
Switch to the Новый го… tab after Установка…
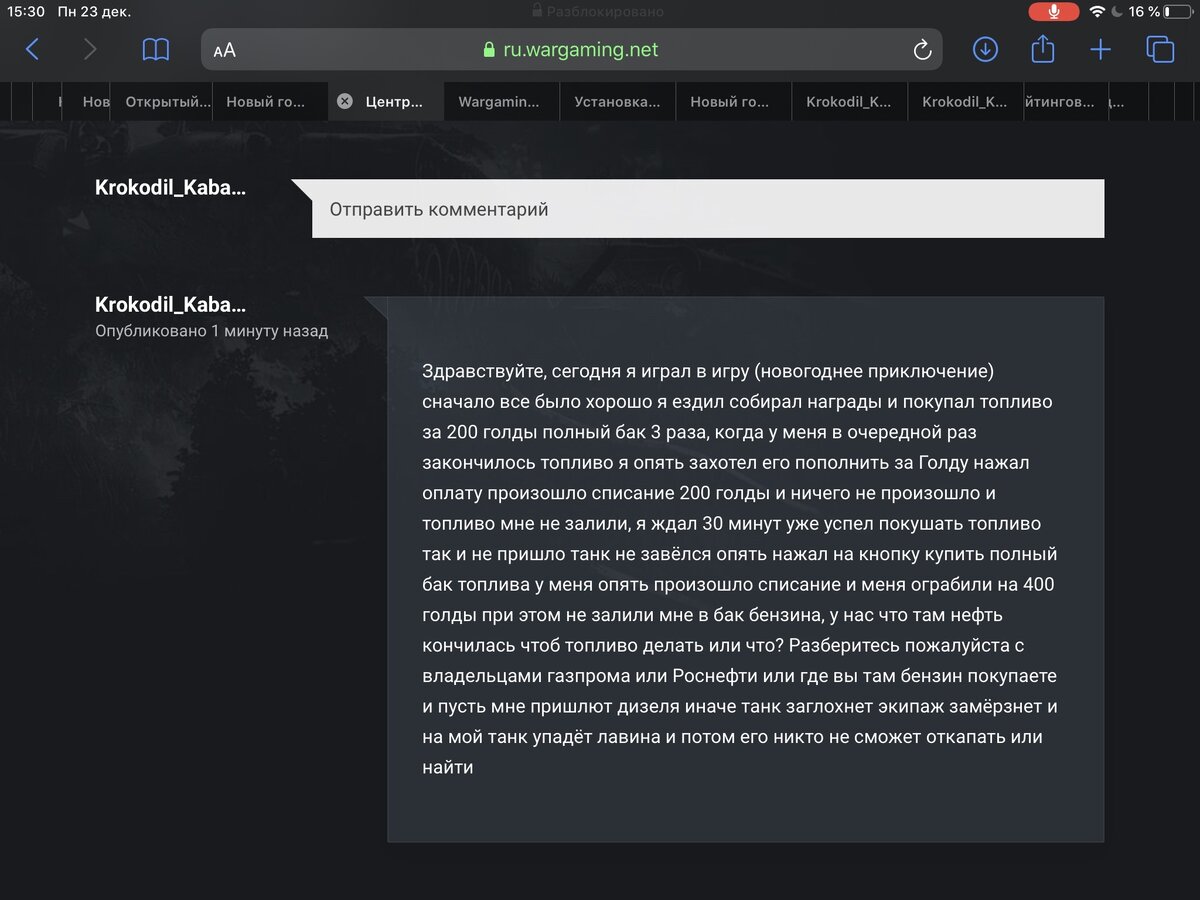(733, 101)
